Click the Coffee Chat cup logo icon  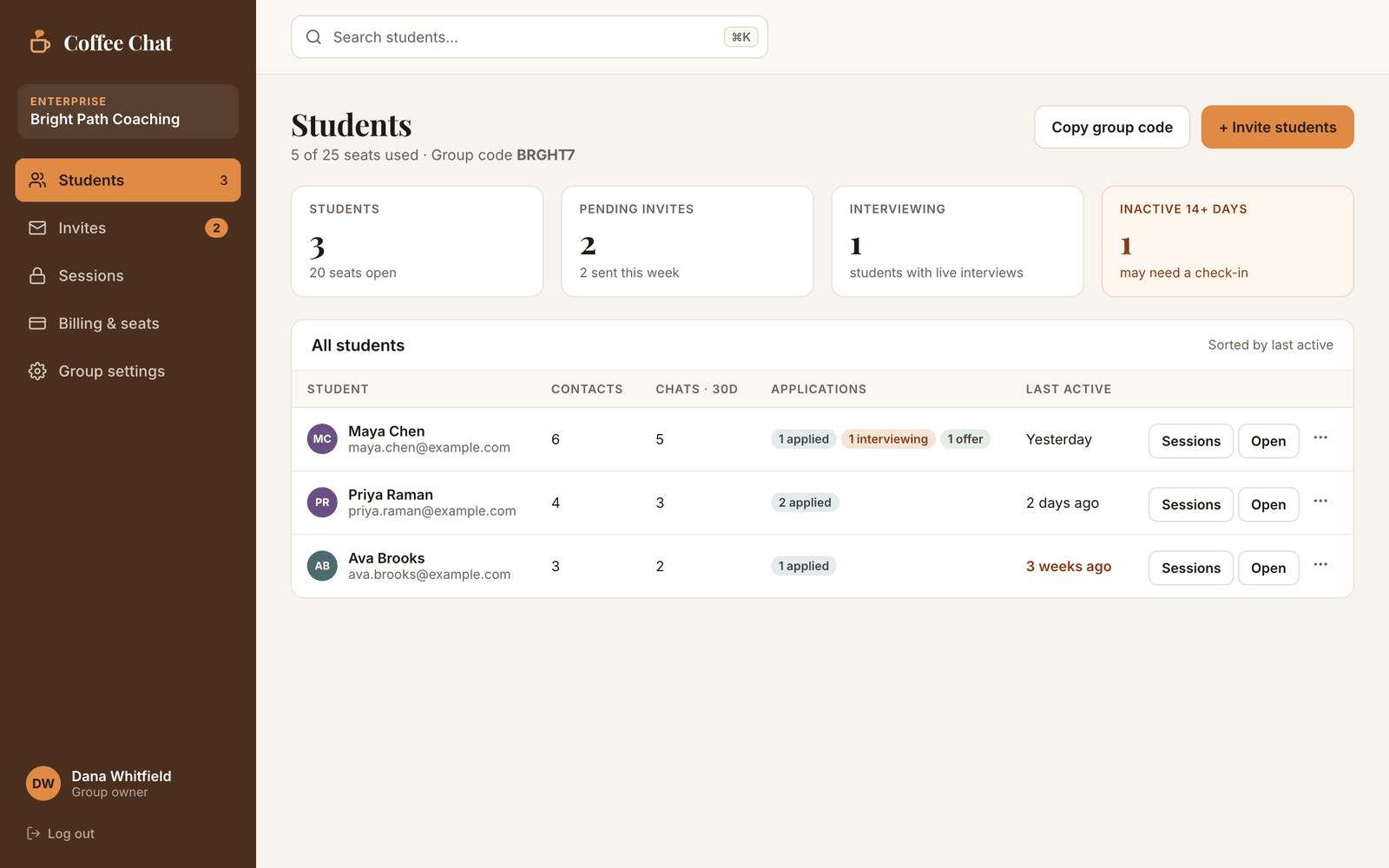click(x=40, y=42)
